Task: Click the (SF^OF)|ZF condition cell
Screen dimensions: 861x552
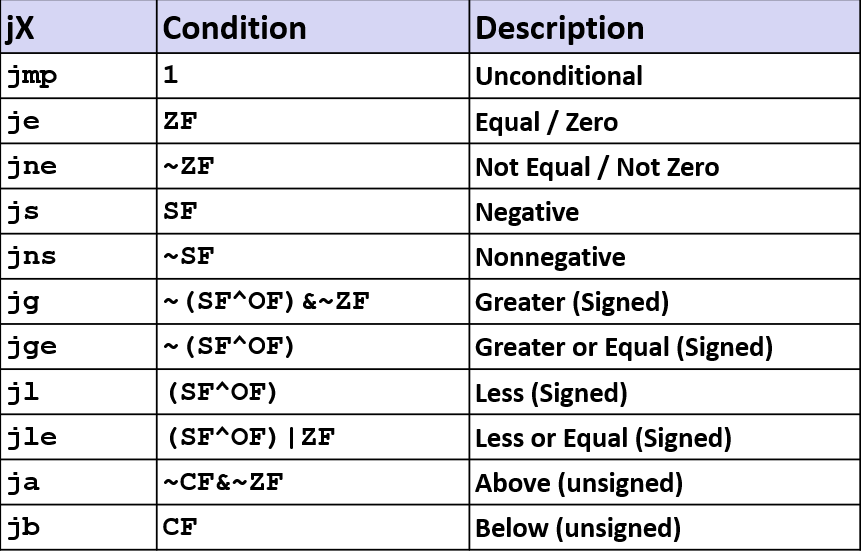Action: (x=250, y=438)
